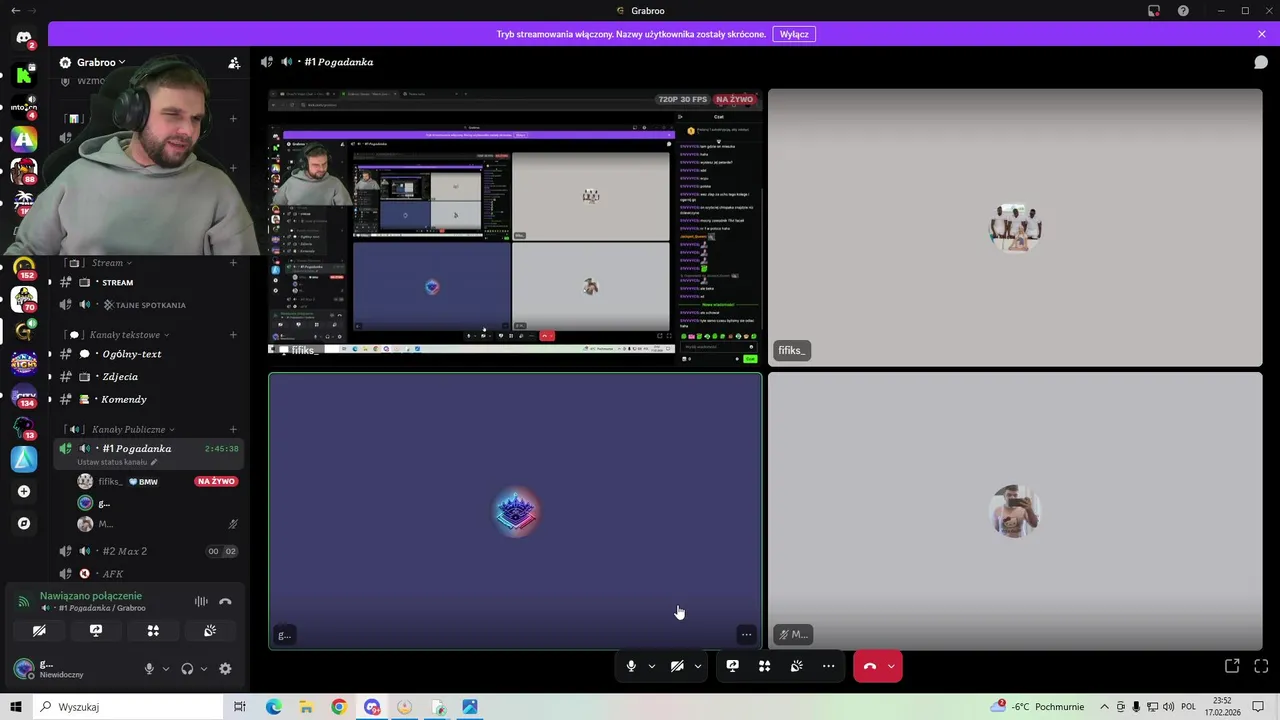The image size is (1280, 720).
Task: Close the streamer mode banner
Action: (1262, 34)
